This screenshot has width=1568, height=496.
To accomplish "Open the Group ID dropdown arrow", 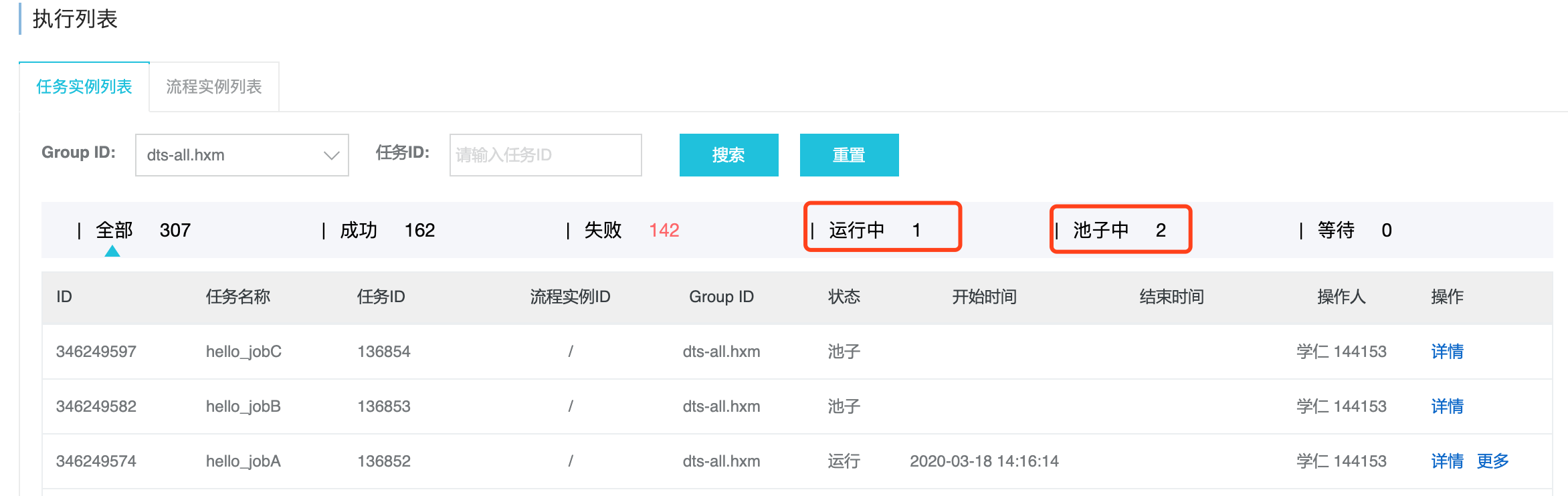I will tap(331, 156).
